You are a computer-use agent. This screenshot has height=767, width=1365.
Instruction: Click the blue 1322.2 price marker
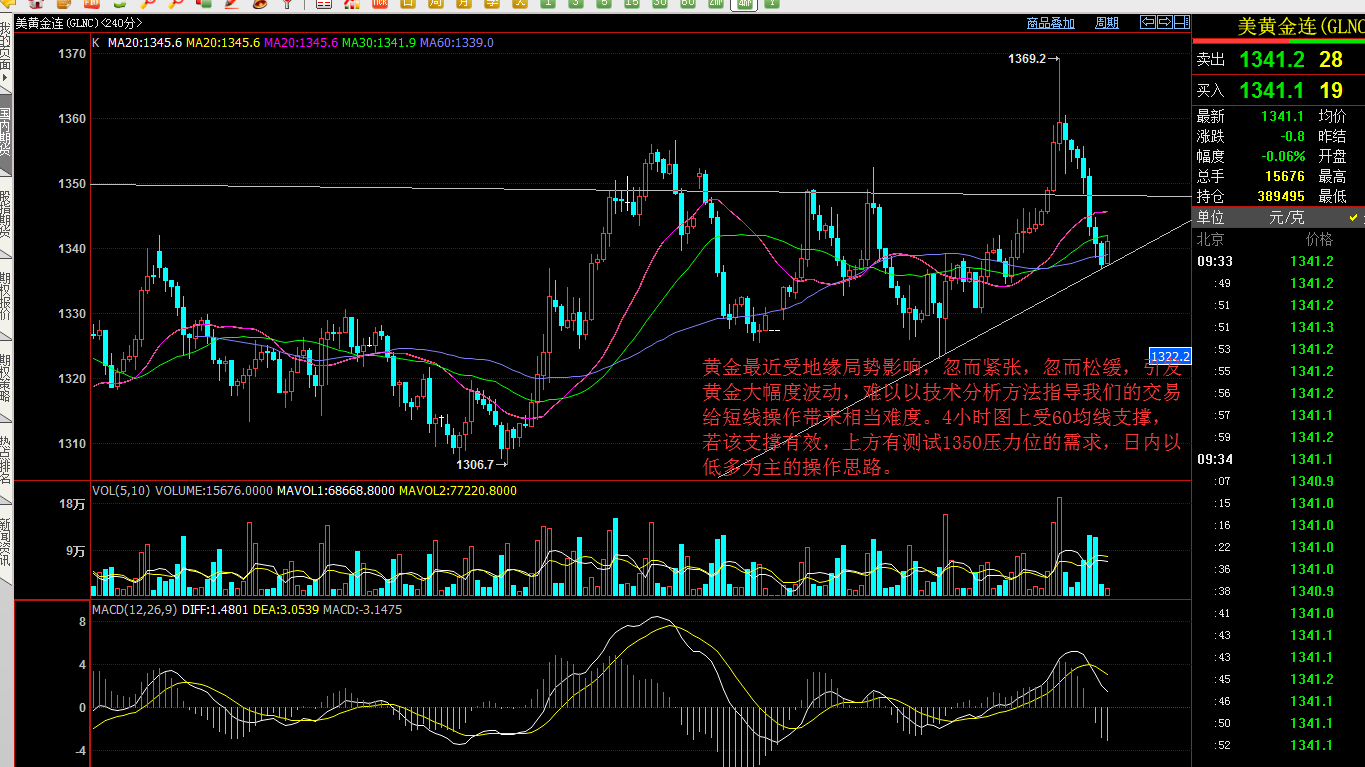(1170, 356)
